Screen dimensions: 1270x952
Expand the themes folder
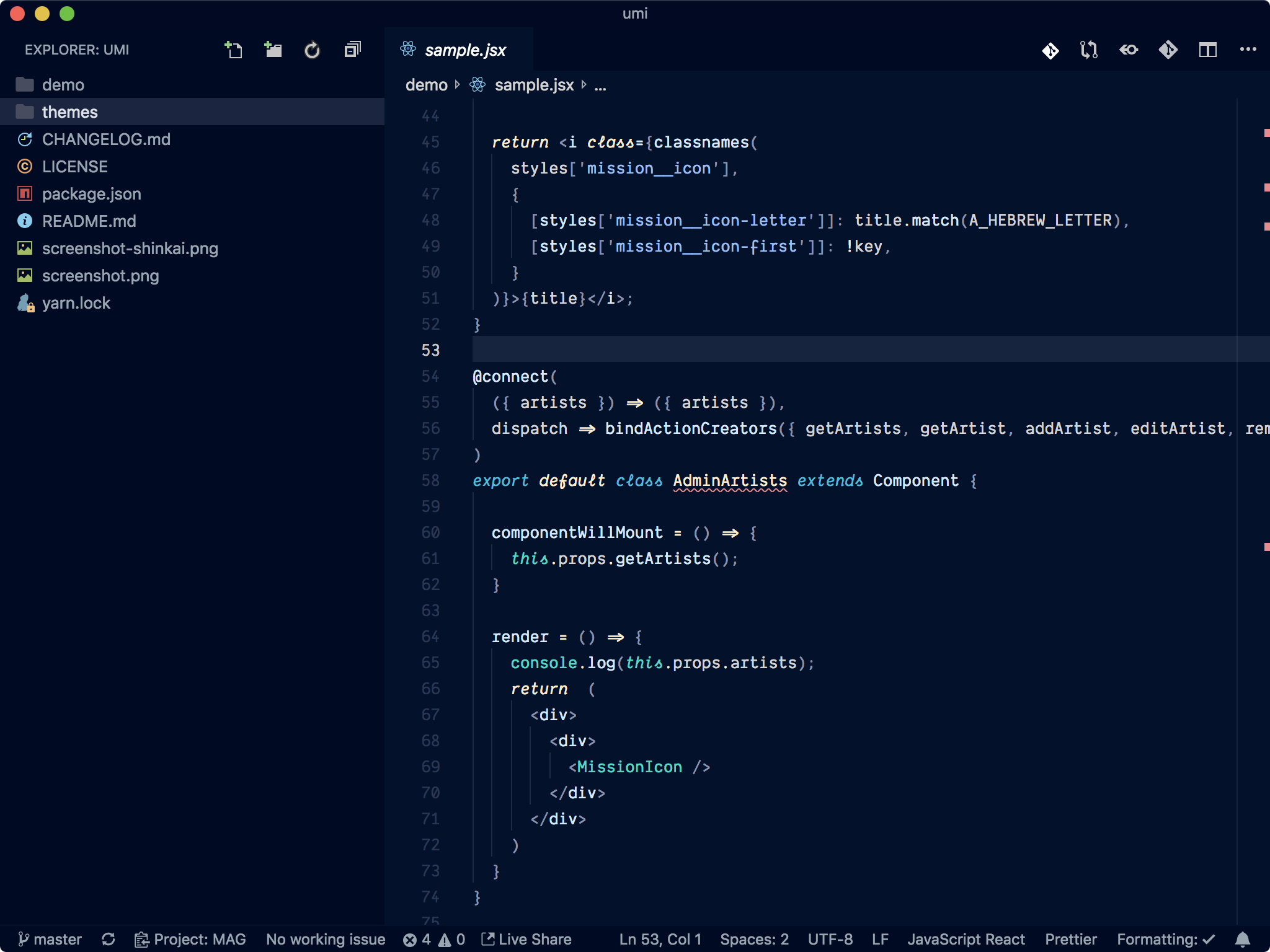pyautogui.click(x=69, y=112)
